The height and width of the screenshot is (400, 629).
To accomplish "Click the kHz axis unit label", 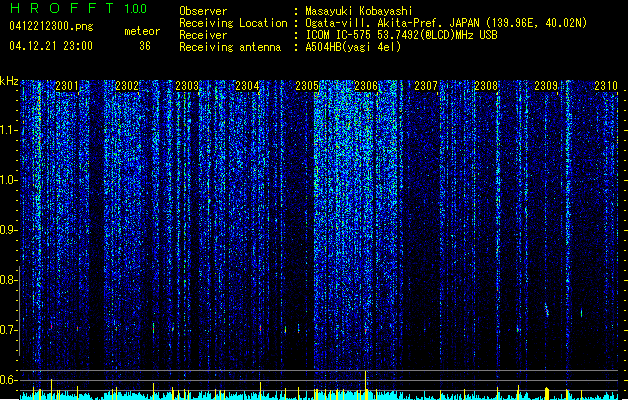I will pyautogui.click(x=9, y=81).
